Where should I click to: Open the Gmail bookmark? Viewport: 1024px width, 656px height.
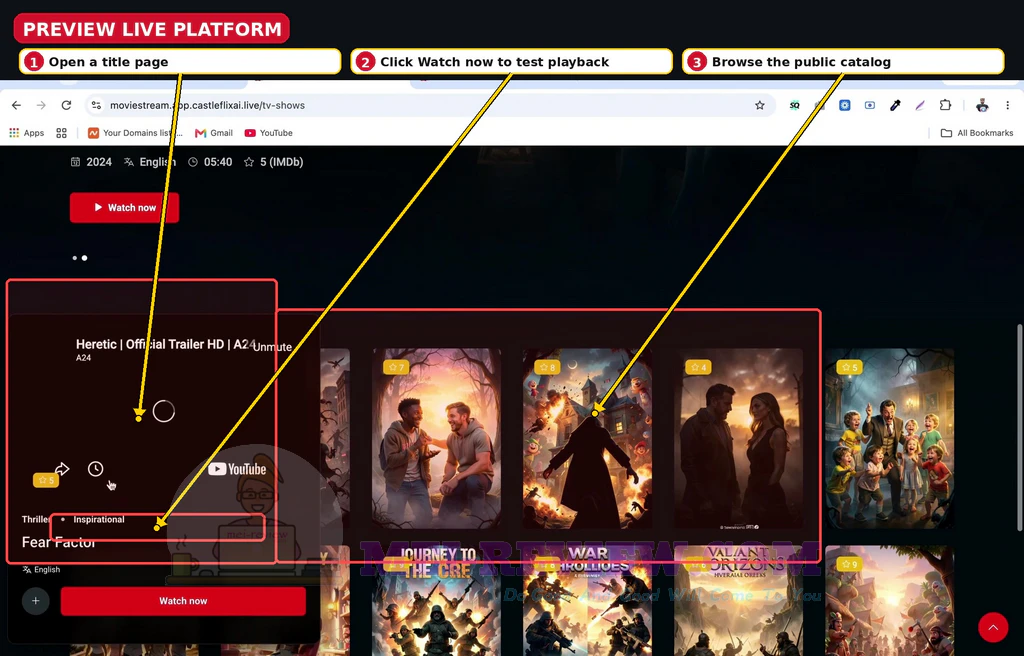(214, 133)
